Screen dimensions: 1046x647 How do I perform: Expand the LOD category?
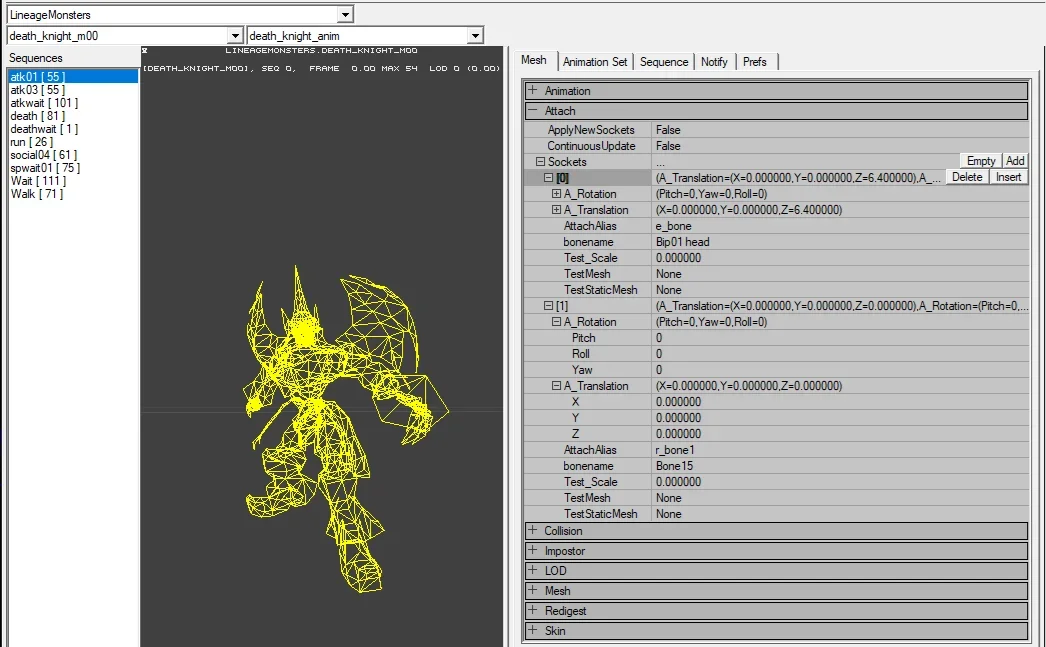532,570
